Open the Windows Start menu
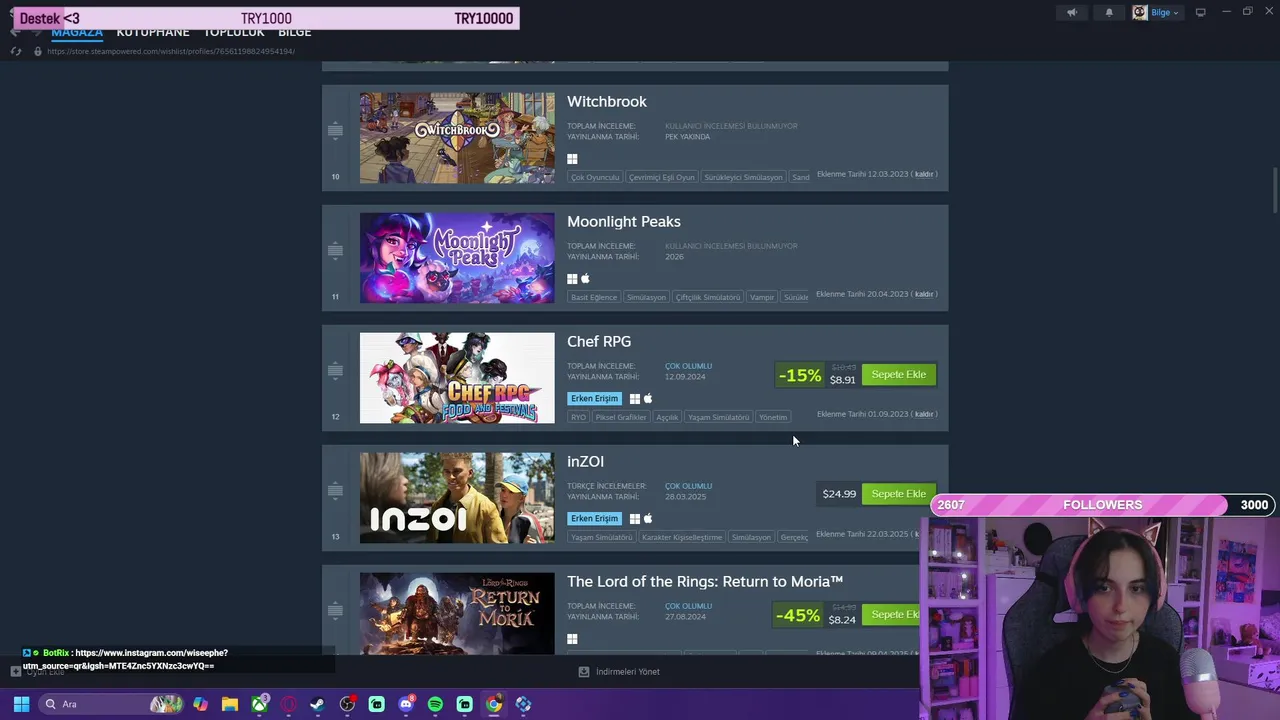 coord(21,704)
